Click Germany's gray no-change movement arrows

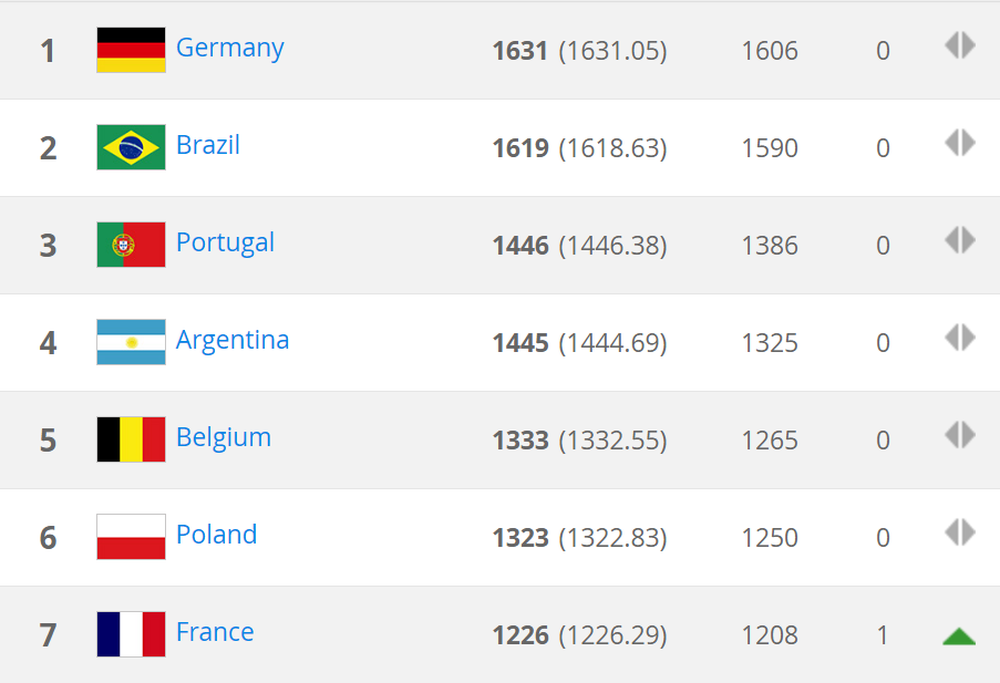pyautogui.click(x=959, y=46)
